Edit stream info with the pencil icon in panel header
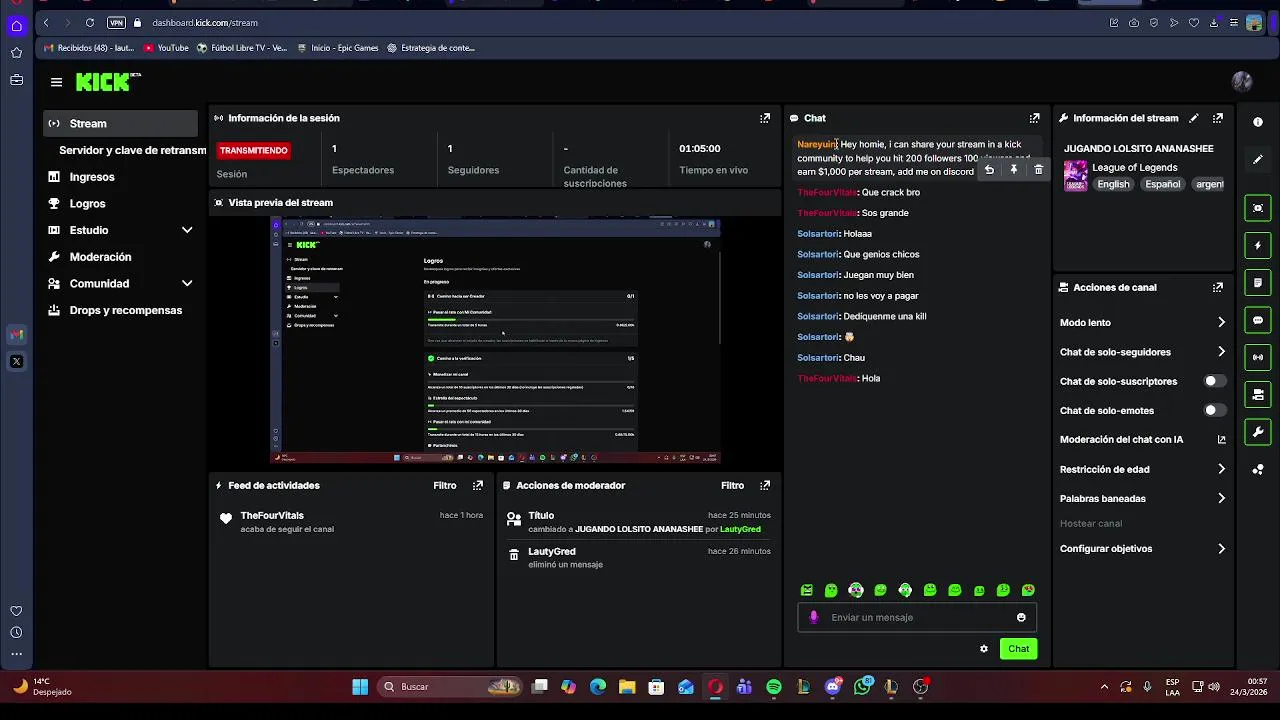Screen dimensions: 1280x720 pos(1193,118)
